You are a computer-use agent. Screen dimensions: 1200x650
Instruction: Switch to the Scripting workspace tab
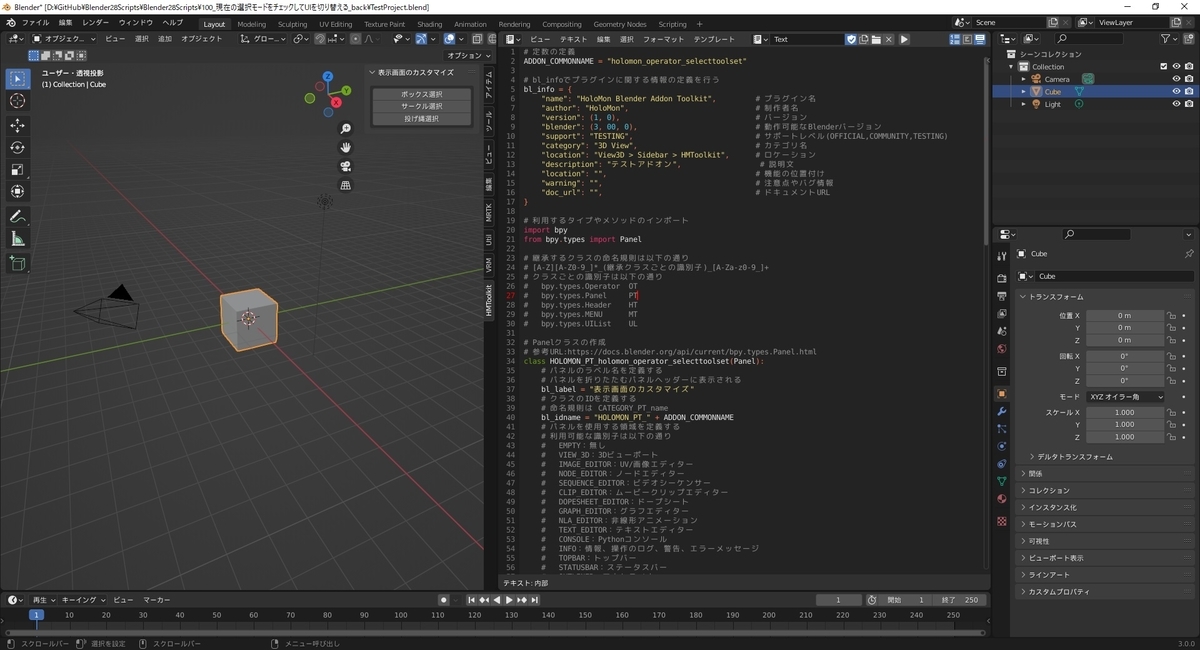pos(672,24)
